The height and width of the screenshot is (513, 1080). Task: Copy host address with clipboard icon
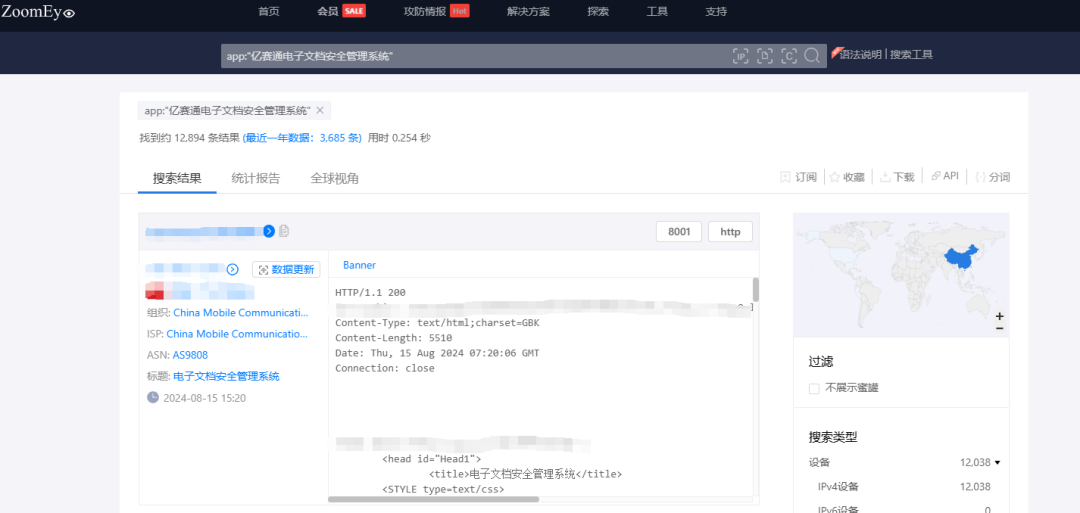click(x=284, y=231)
